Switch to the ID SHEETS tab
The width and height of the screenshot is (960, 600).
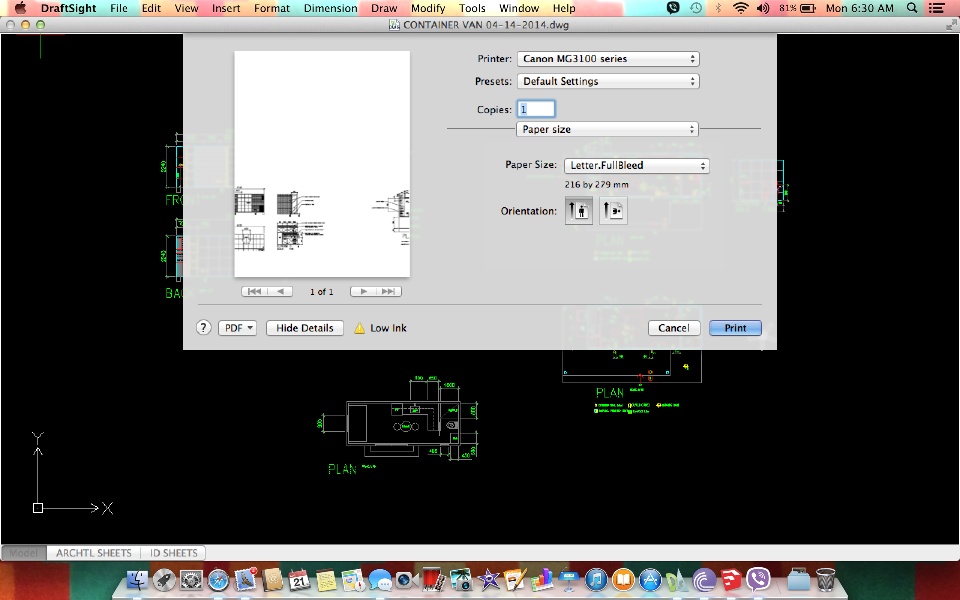174,553
